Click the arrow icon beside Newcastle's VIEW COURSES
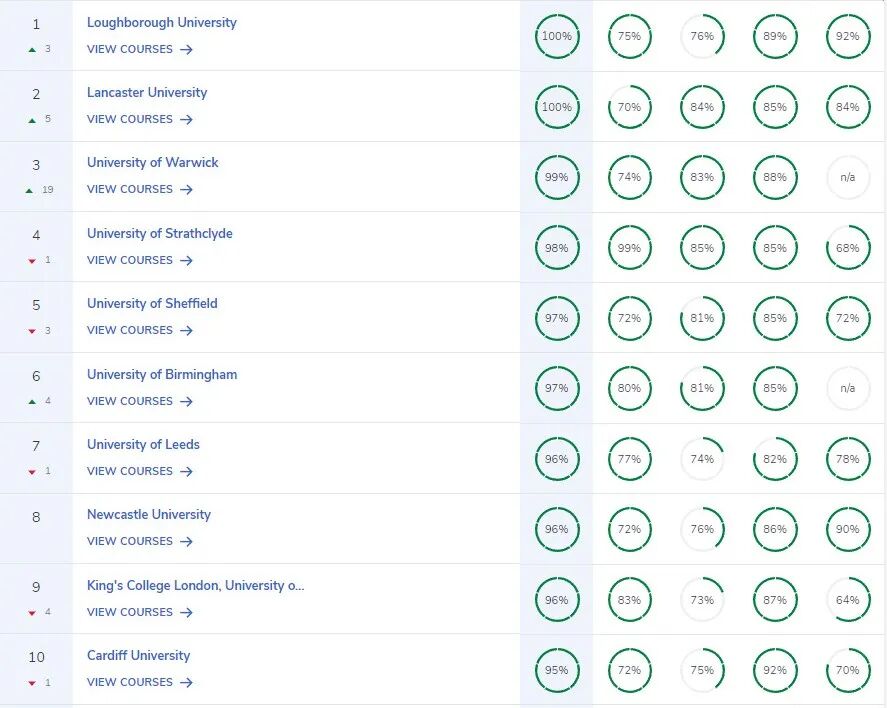Viewport: 887px width, 708px height. 187,542
